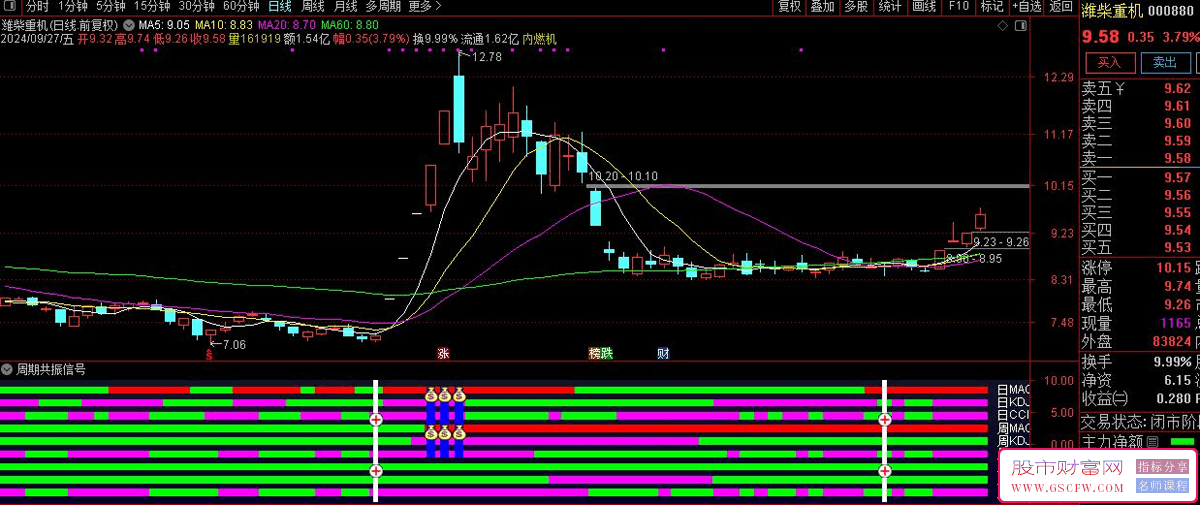Image resolution: width=1200 pixels, height=505 pixels.
Task: Open the 多股 multi-stock view
Action: tap(856, 7)
